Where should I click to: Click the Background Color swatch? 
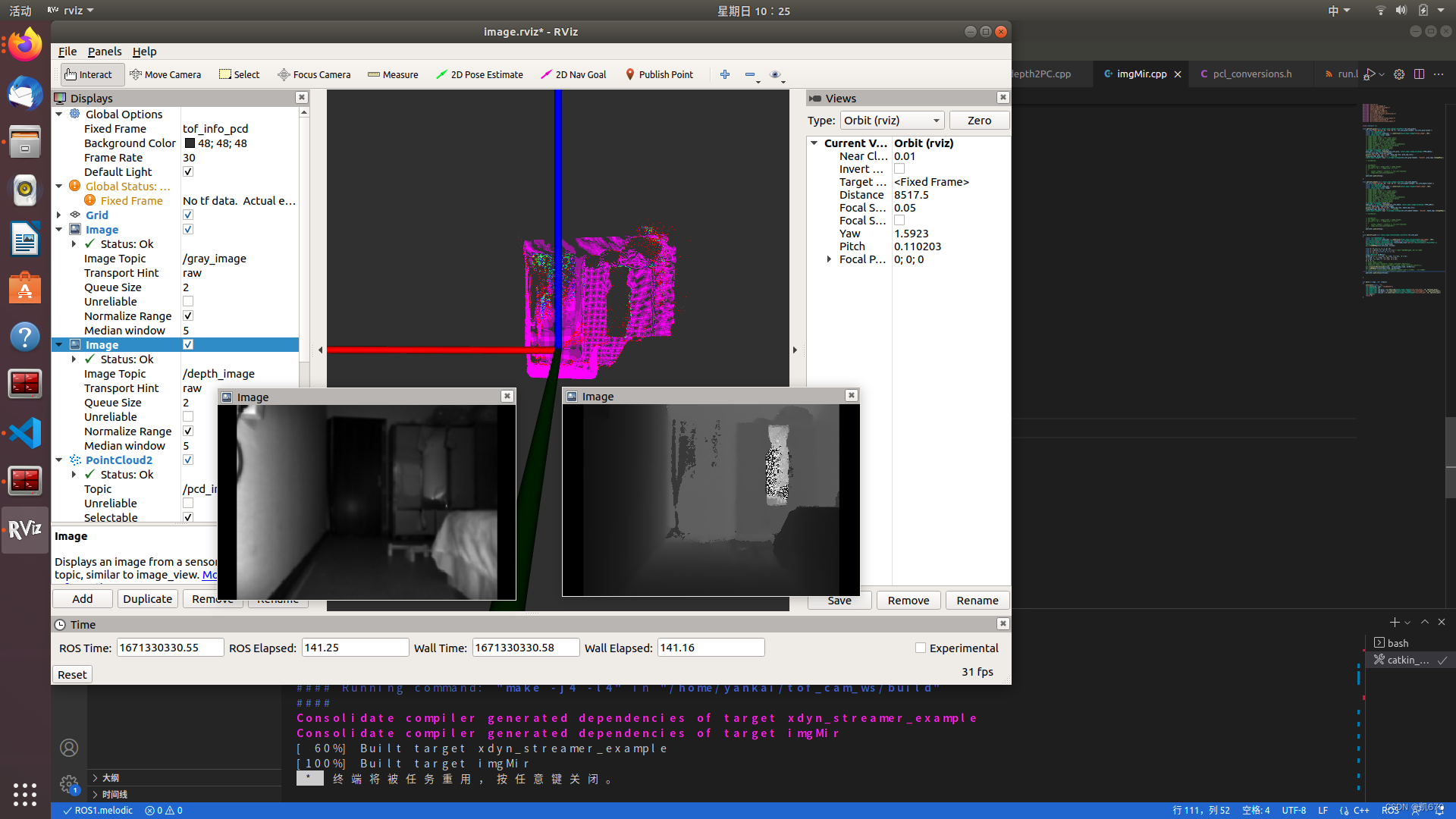(x=190, y=143)
